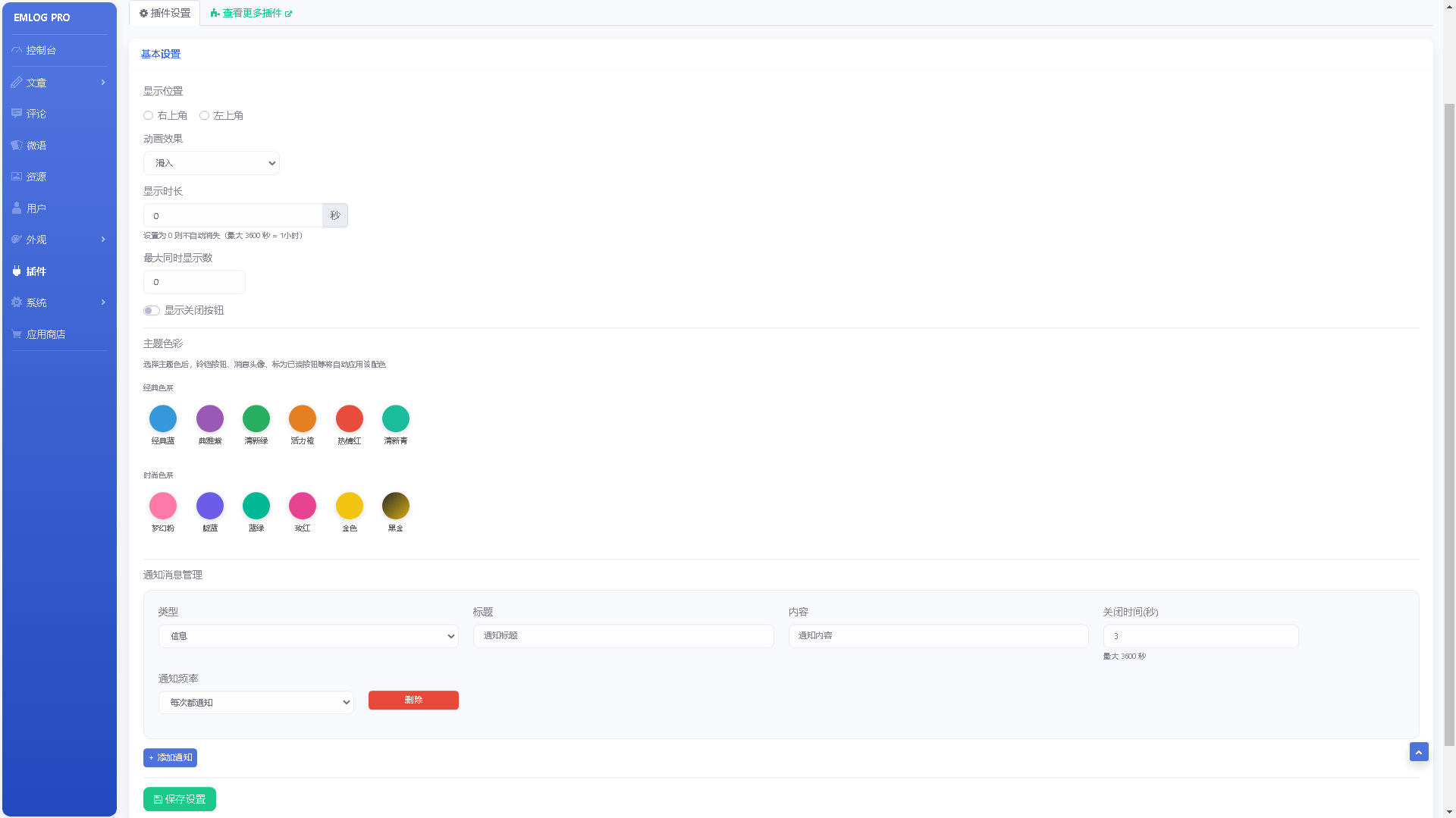Toggle the 显示关闭按钮 switch
Viewport: 1456px width, 818px height.
coord(152,310)
